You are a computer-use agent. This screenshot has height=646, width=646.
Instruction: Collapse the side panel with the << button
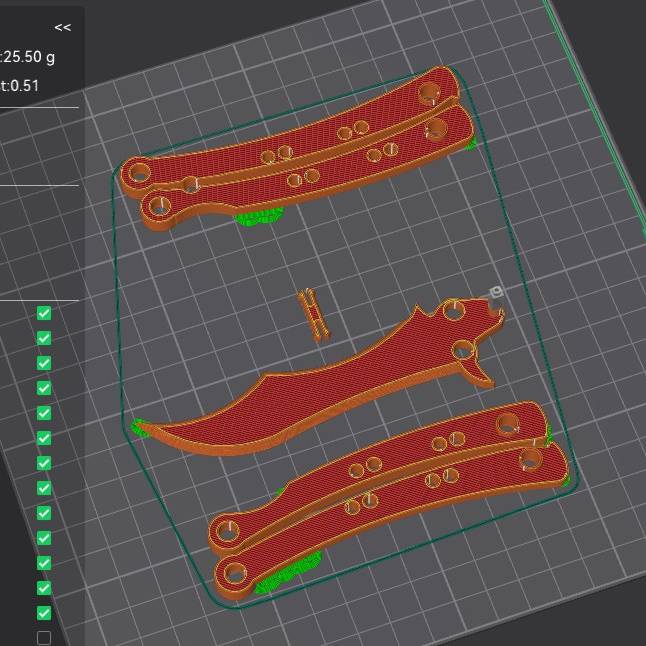click(x=63, y=28)
